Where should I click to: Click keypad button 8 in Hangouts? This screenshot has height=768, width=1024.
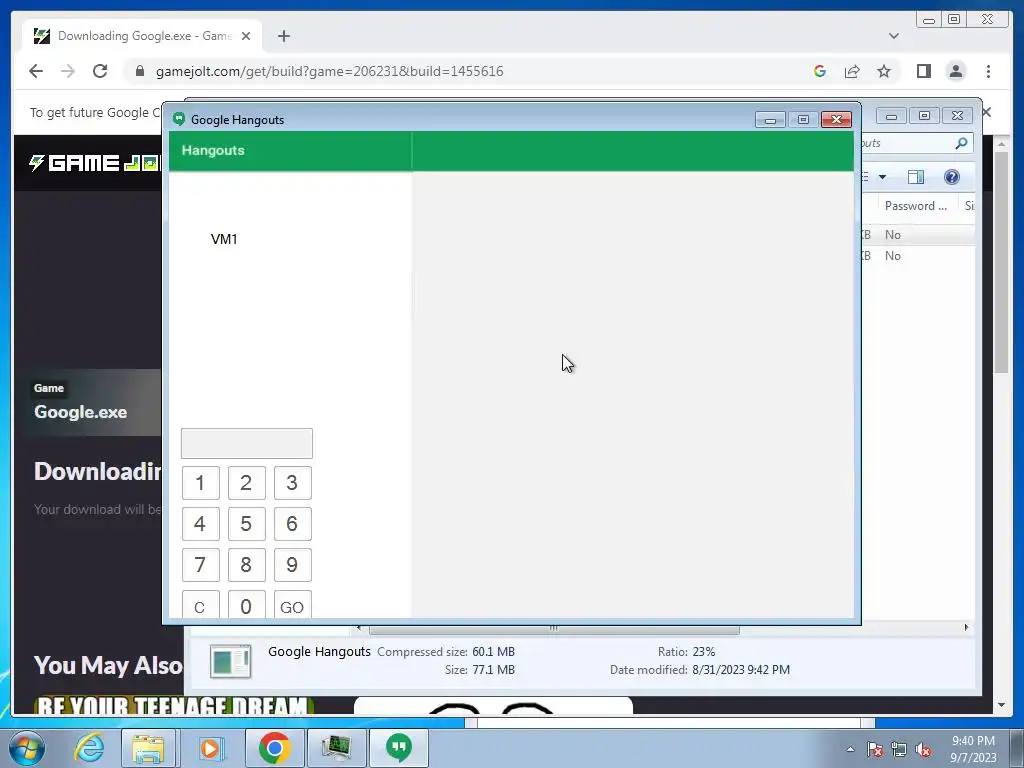[x=246, y=565]
